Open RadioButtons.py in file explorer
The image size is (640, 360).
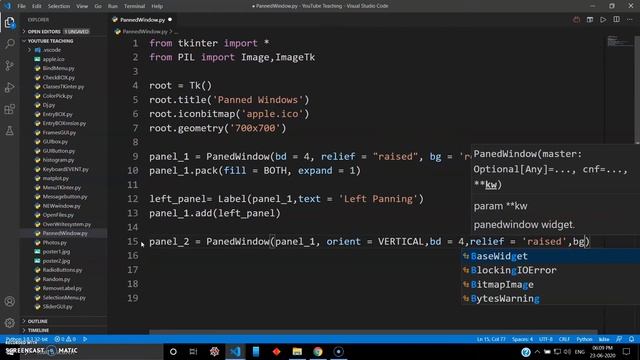point(62,270)
